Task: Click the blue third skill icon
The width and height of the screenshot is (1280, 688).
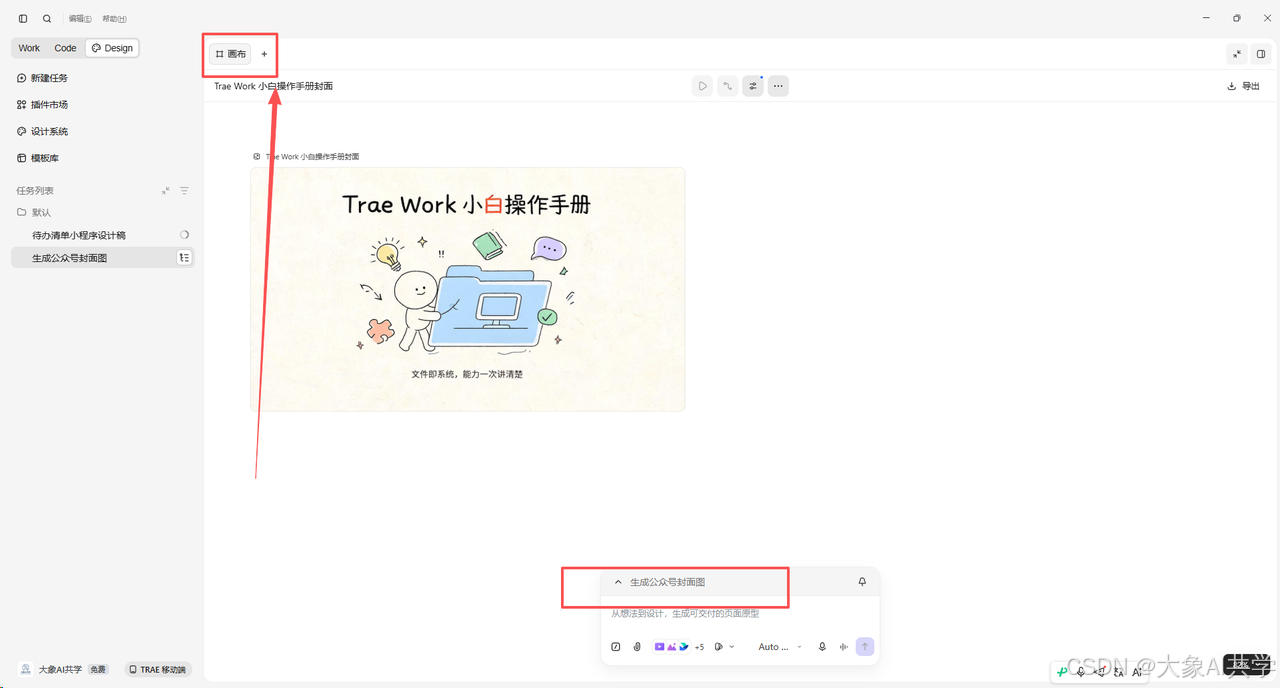Action: [683, 647]
